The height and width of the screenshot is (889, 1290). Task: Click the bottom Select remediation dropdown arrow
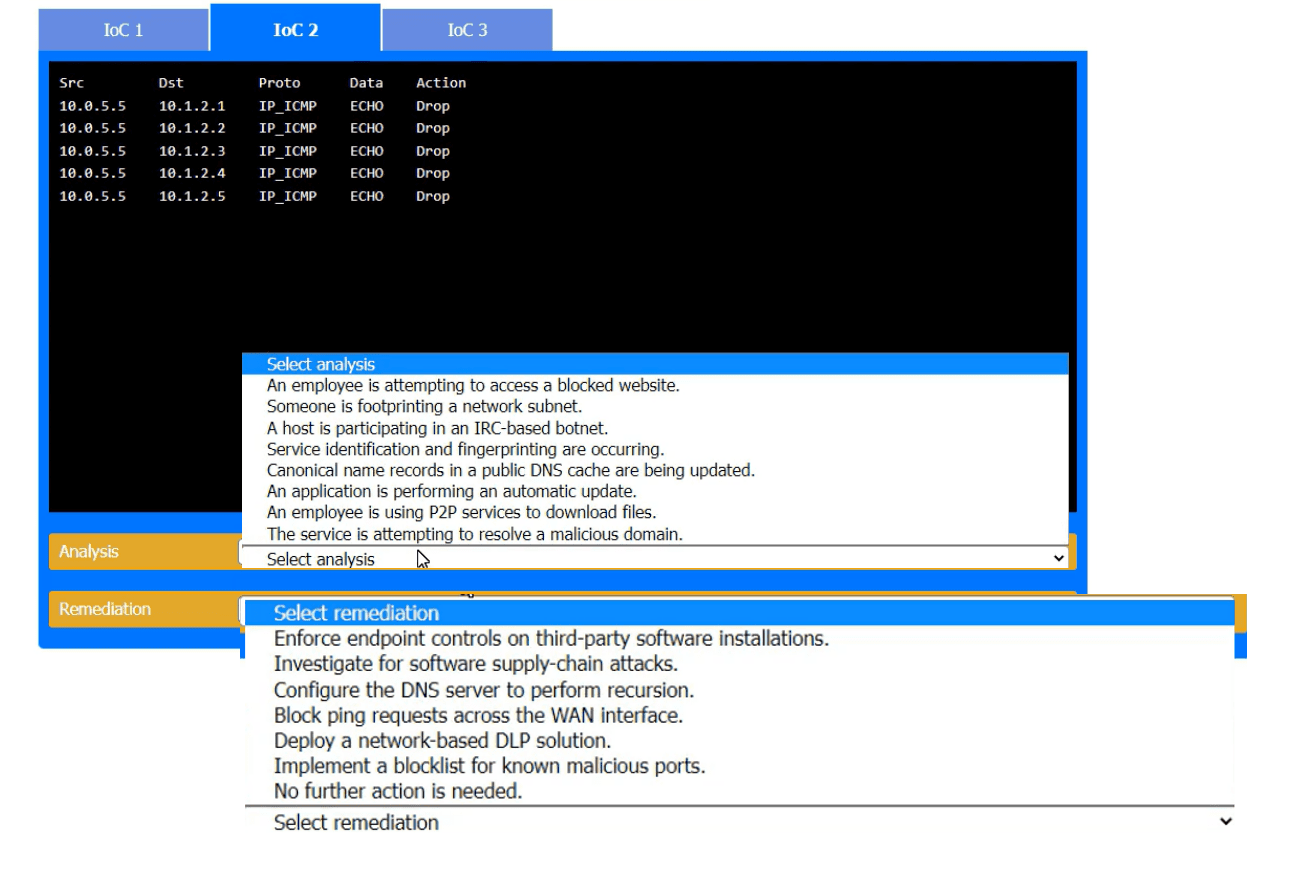pos(1226,822)
